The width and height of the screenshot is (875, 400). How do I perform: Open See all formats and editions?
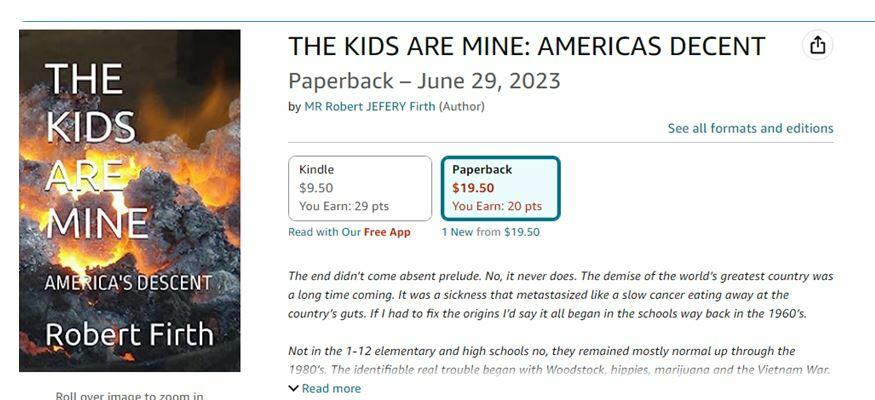coord(750,128)
